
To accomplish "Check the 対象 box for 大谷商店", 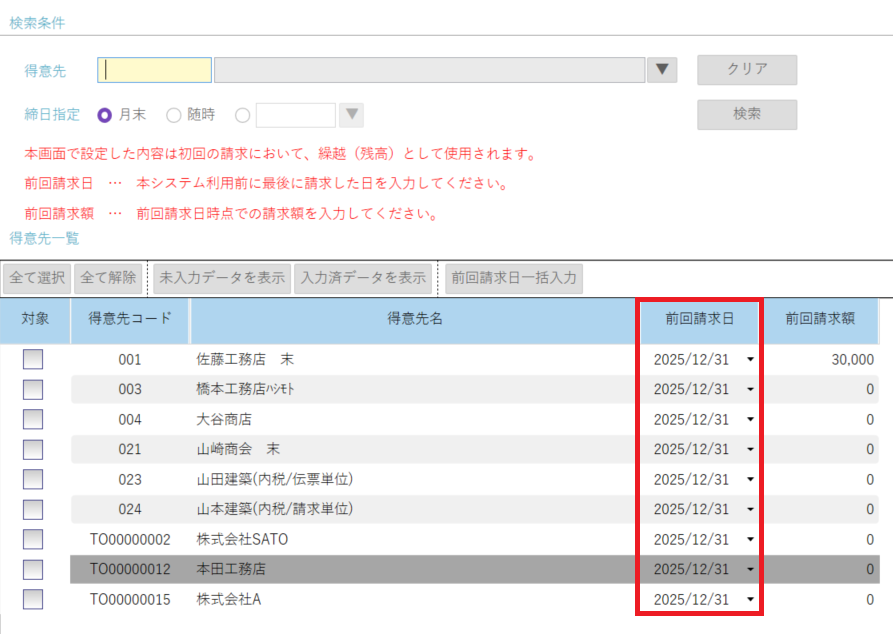I will pos(33,419).
